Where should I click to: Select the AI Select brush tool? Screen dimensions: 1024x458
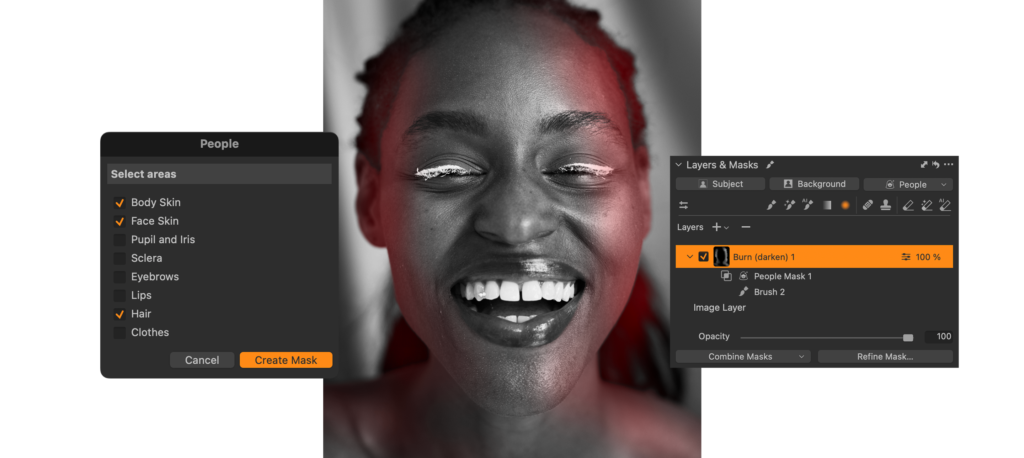(x=809, y=205)
